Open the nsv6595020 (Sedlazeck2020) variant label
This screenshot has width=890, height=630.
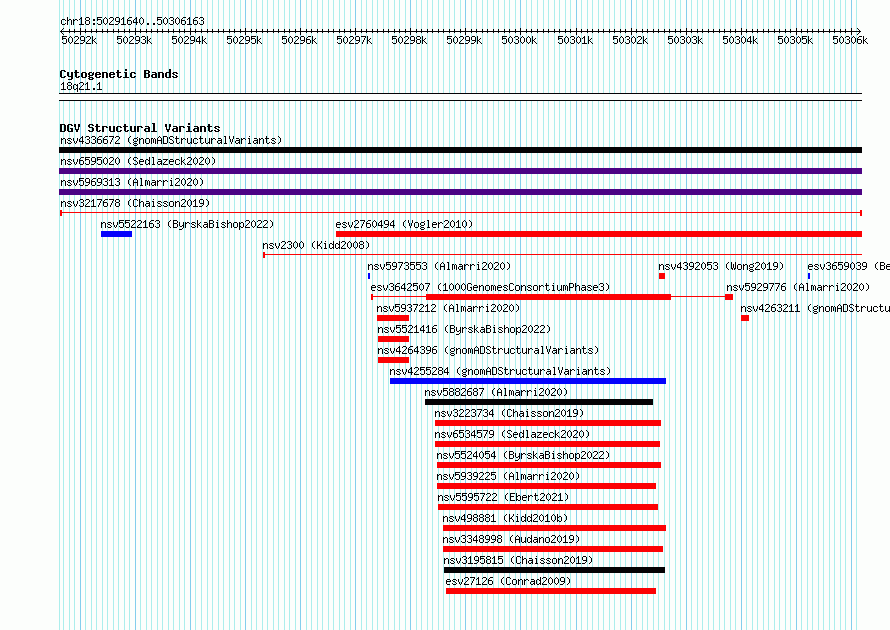coord(138,161)
